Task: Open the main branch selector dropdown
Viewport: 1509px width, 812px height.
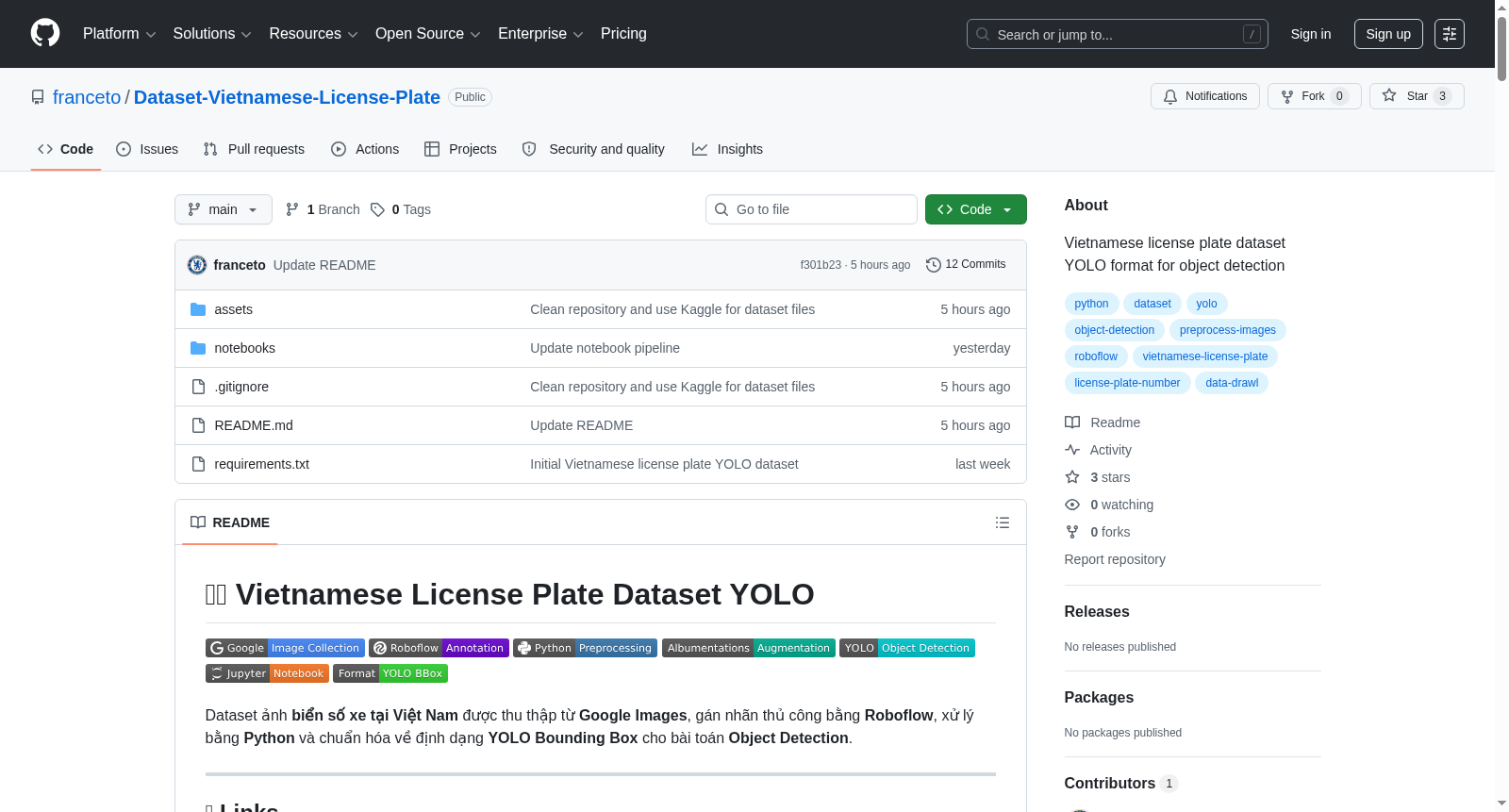Action: pos(224,209)
